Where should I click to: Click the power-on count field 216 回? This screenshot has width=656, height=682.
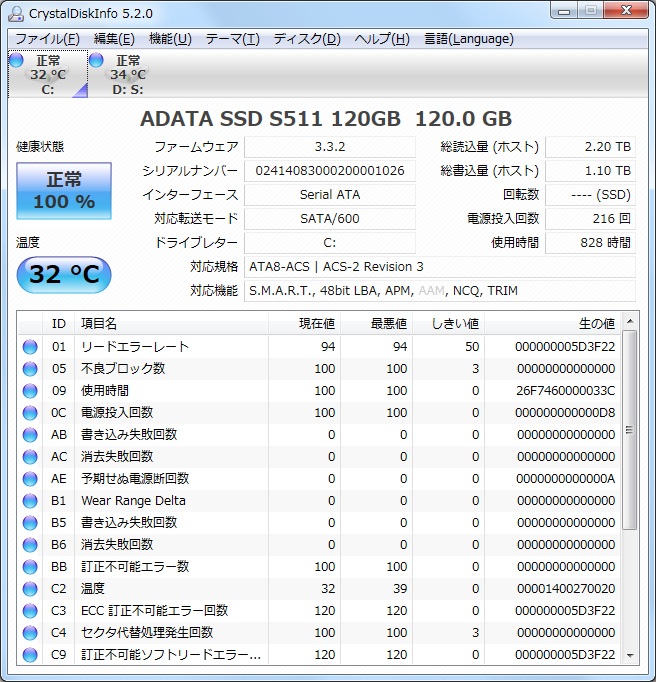[590, 219]
